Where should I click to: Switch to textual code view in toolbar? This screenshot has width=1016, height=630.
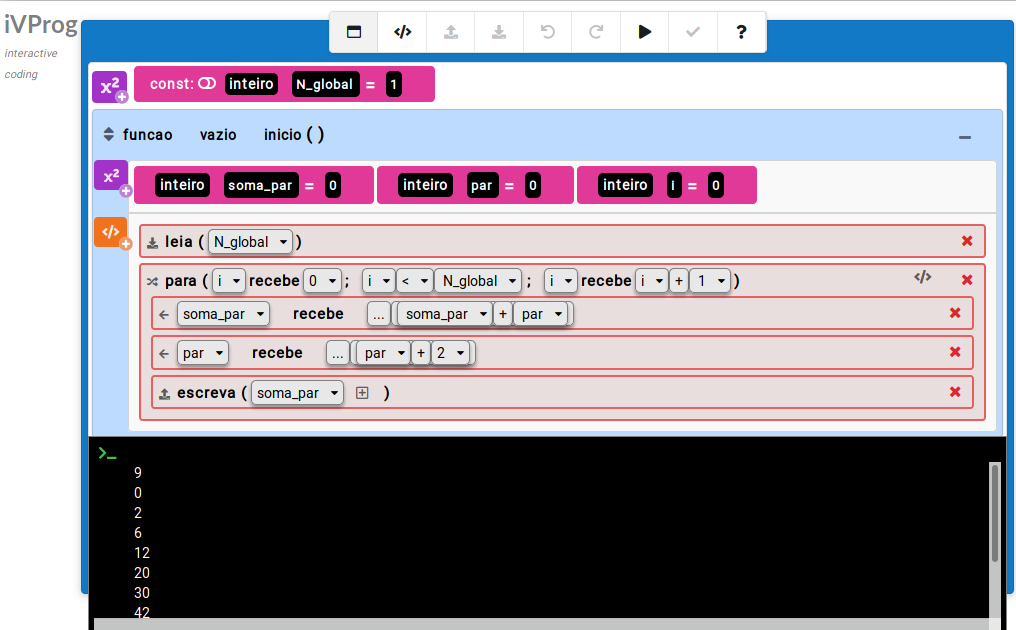(x=402, y=32)
